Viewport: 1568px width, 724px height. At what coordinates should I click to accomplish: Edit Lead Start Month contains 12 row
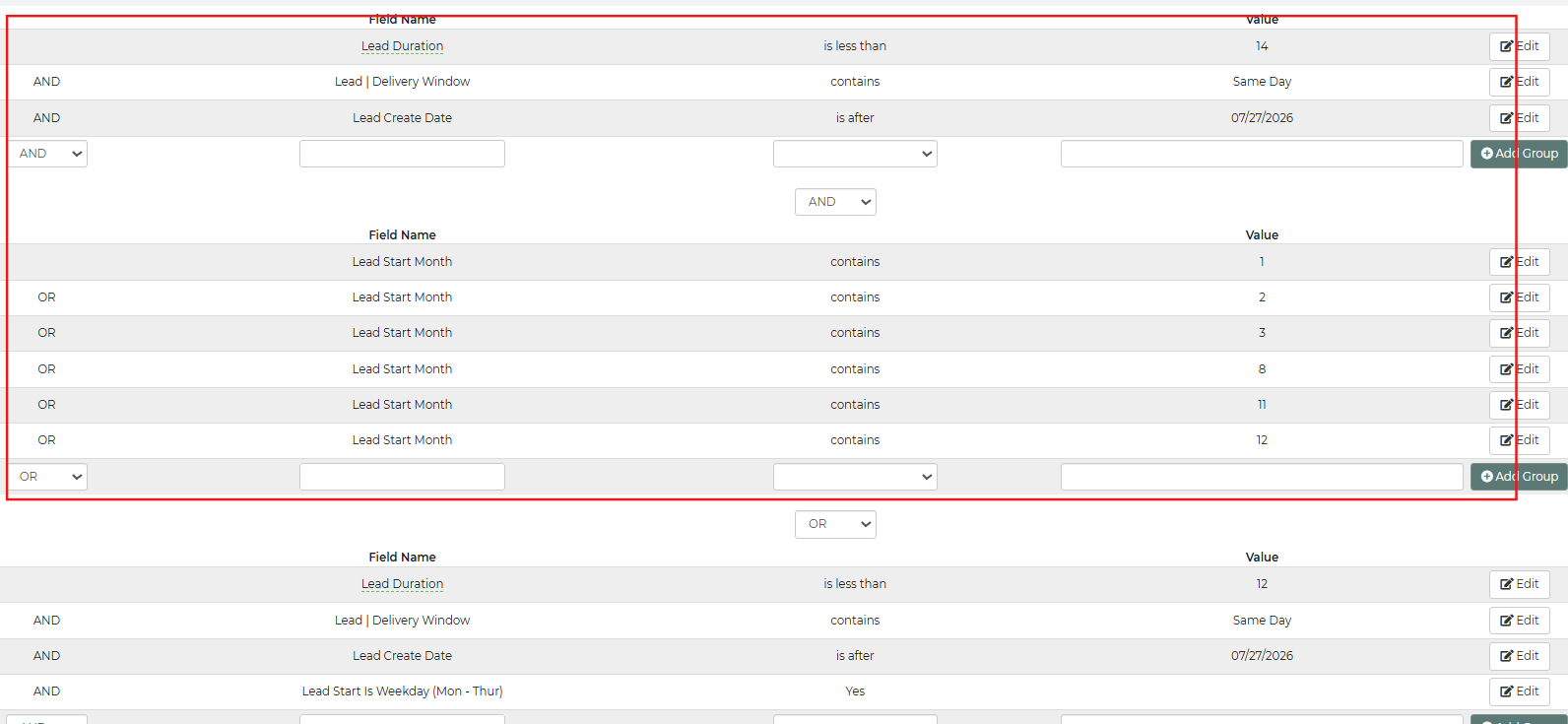[x=1520, y=440]
